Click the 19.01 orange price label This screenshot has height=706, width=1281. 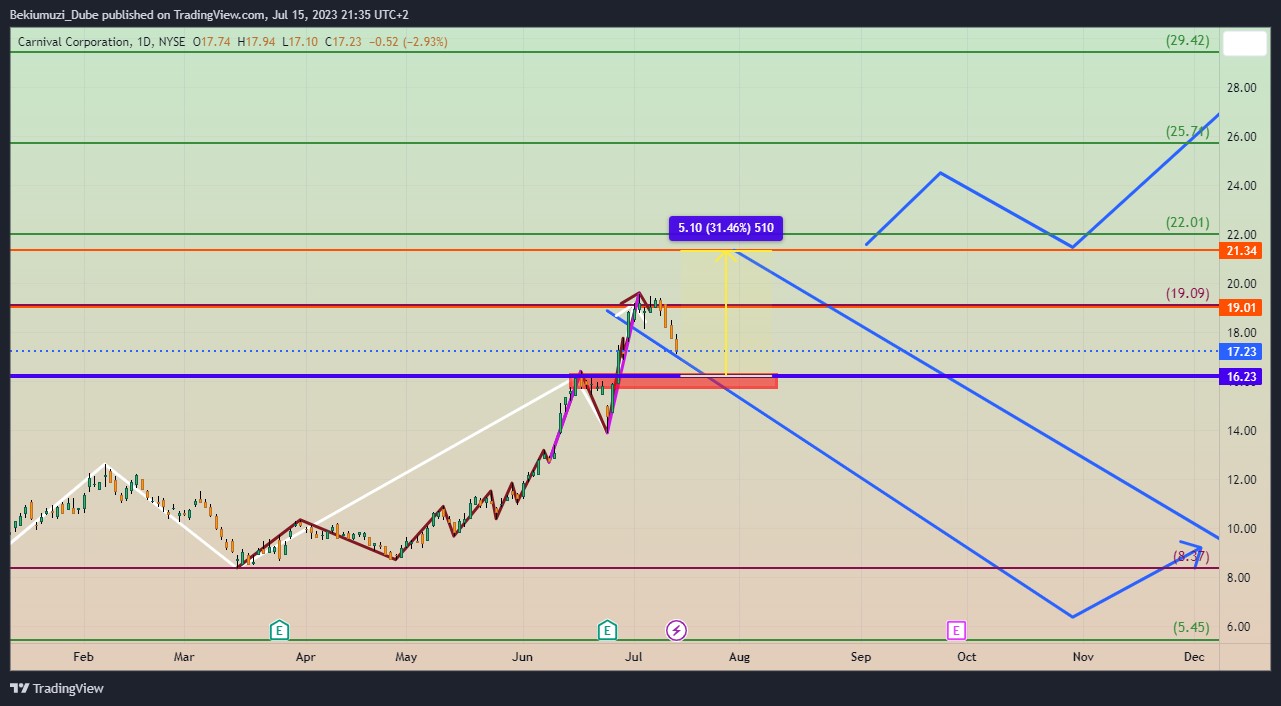pyautogui.click(x=1240, y=308)
